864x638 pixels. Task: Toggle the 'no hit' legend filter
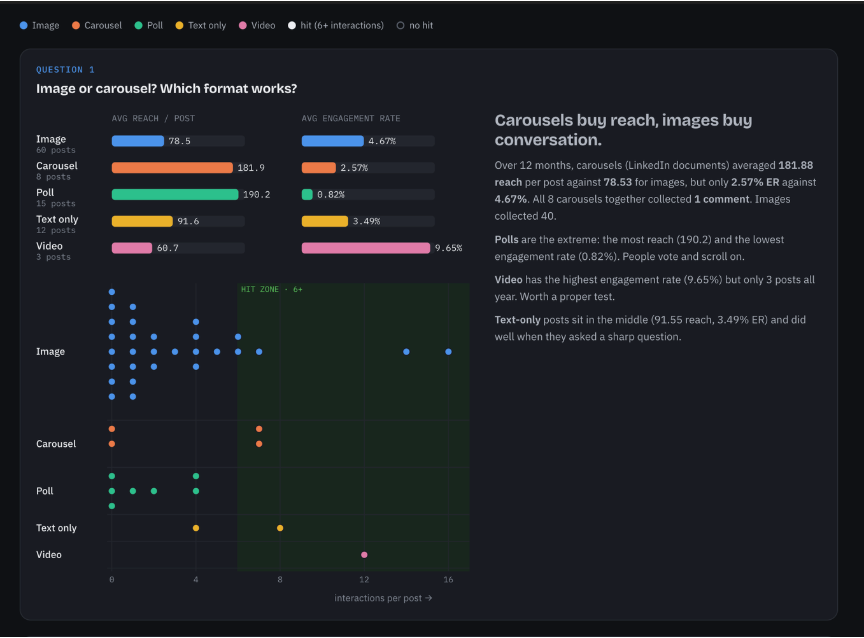pyautogui.click(x=415, y=25)
